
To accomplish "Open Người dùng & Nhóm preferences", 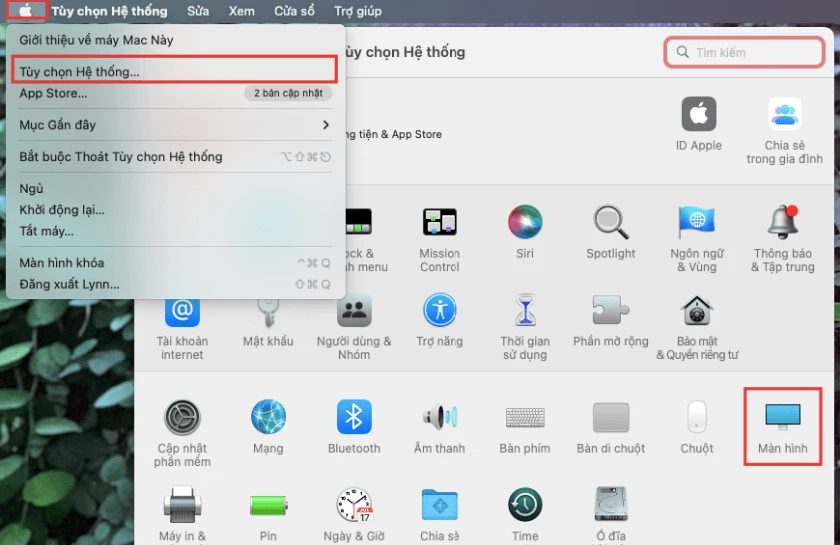I will (x=354, y=327).
